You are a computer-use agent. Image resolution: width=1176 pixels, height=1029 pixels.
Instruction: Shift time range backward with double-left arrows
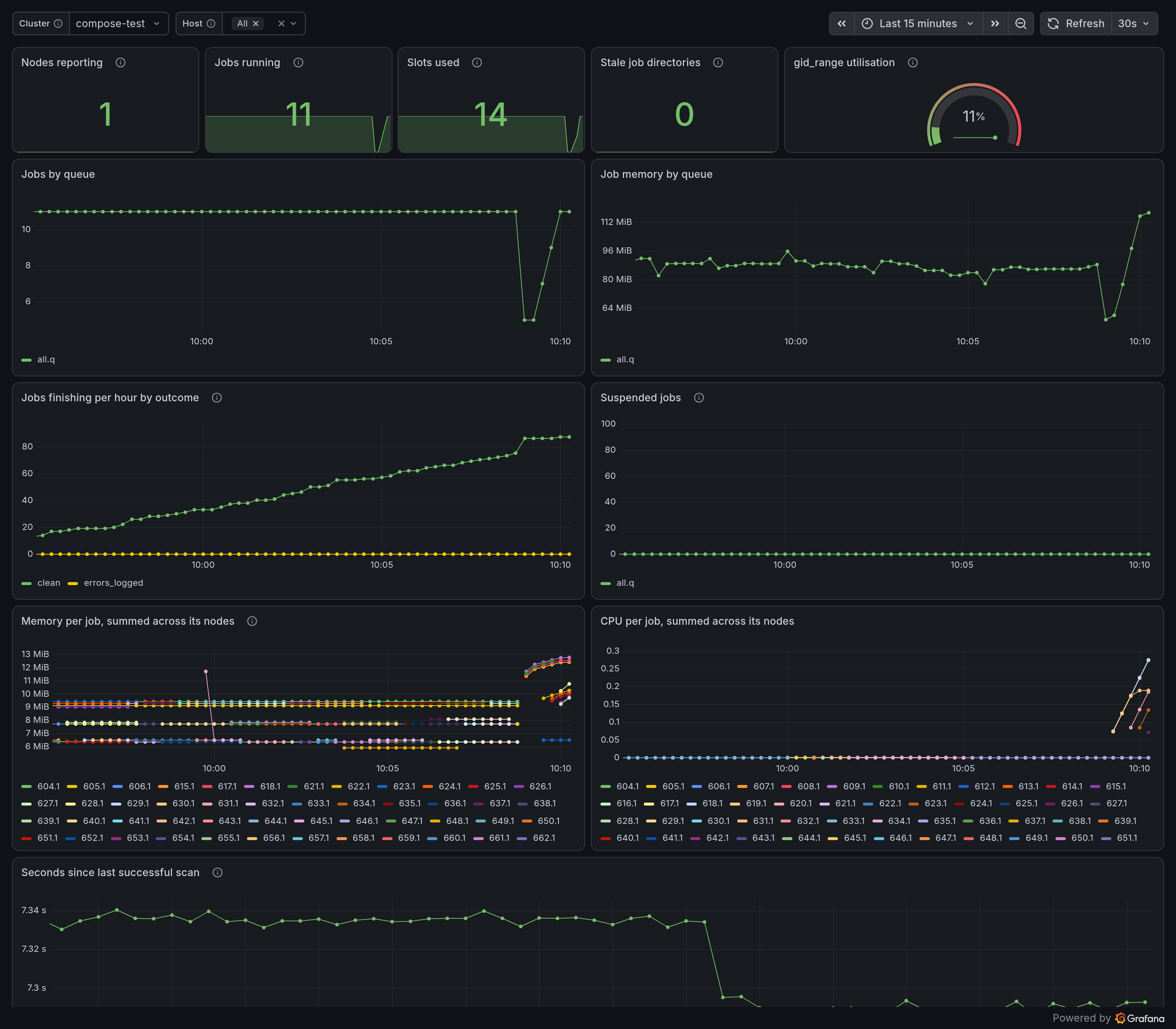click(842, 24)
